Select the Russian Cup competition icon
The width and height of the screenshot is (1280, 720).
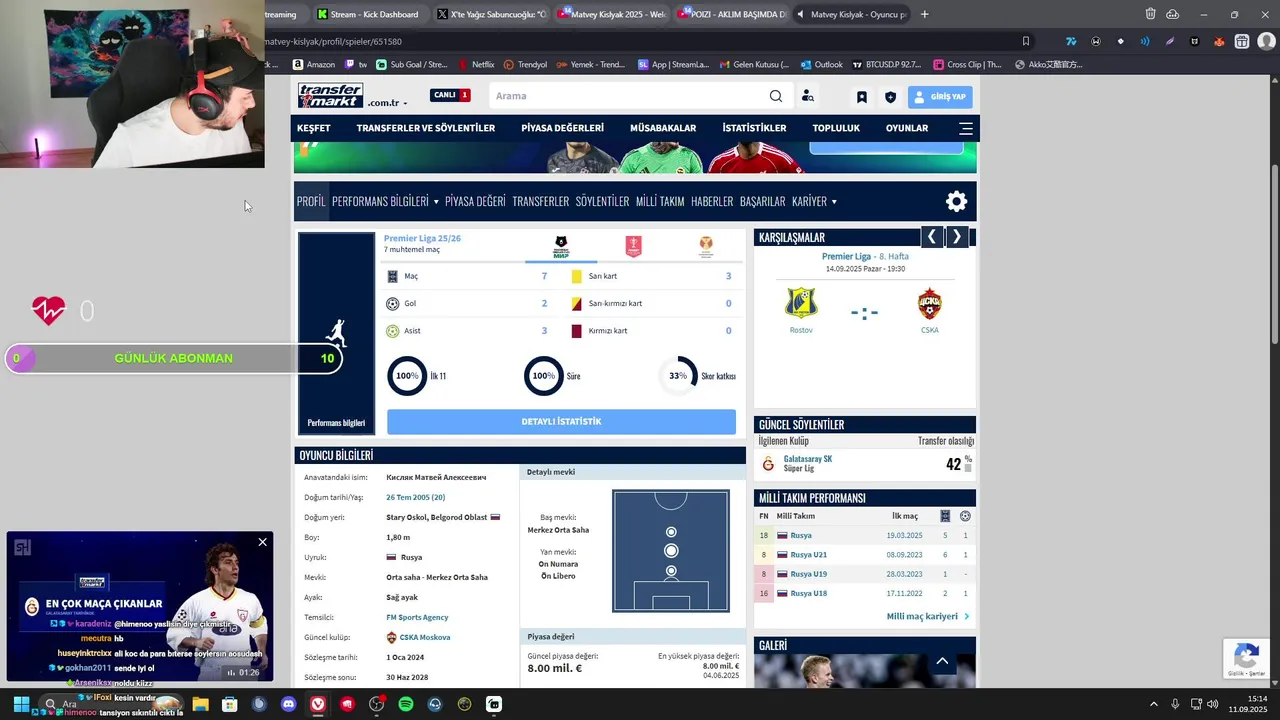pos(633,246)
